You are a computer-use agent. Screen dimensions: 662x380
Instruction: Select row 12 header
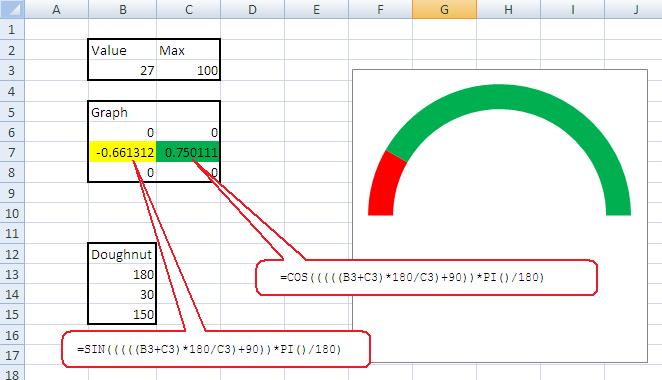[12, 254]
